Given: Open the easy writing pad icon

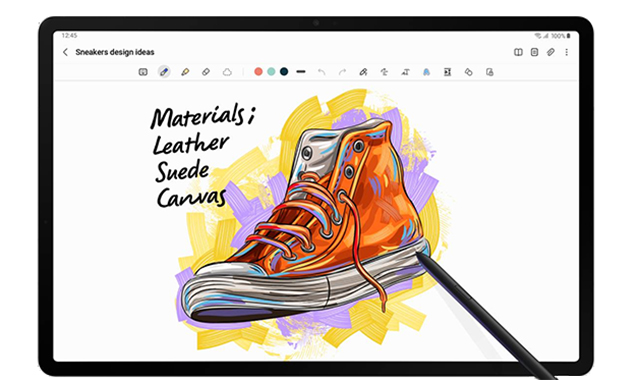Looking at the screenshot, I should 447,72.
